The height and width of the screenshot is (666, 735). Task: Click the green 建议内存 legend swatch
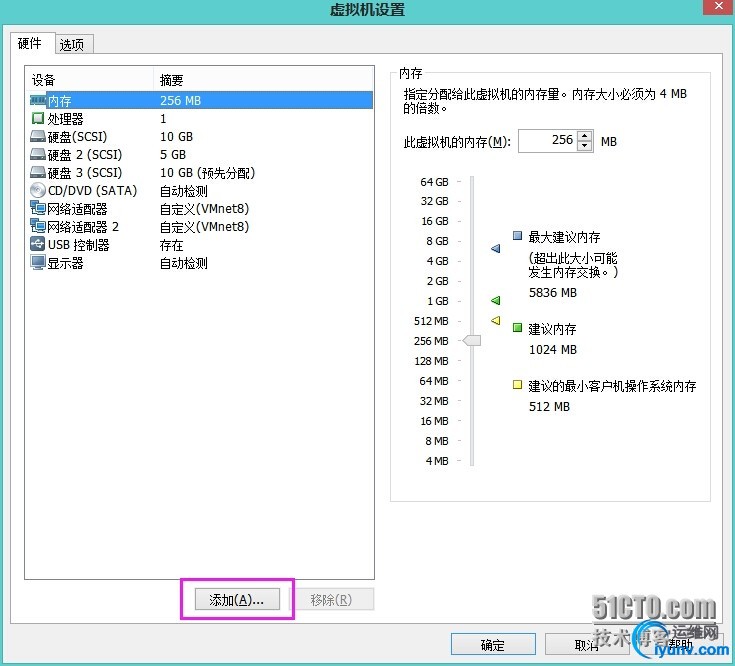click(x=518, y=327)
